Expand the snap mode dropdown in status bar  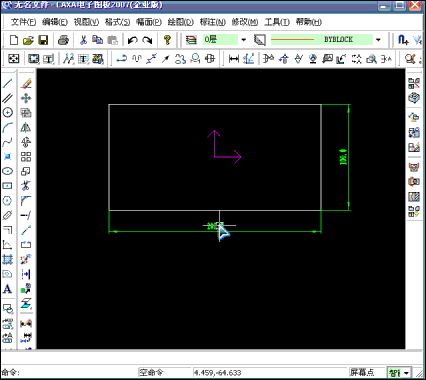406,373
